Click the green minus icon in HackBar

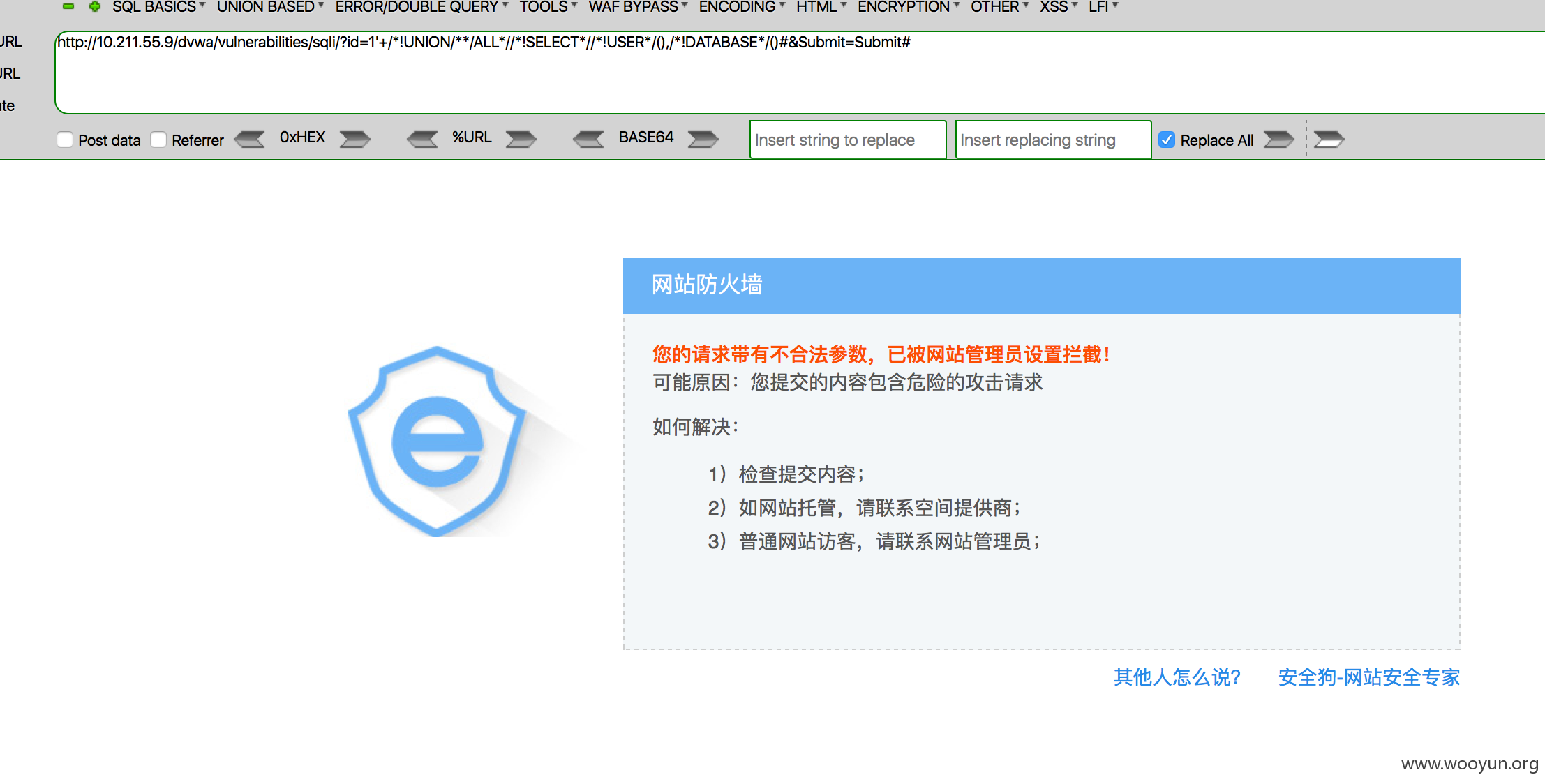tap(68, 6)
